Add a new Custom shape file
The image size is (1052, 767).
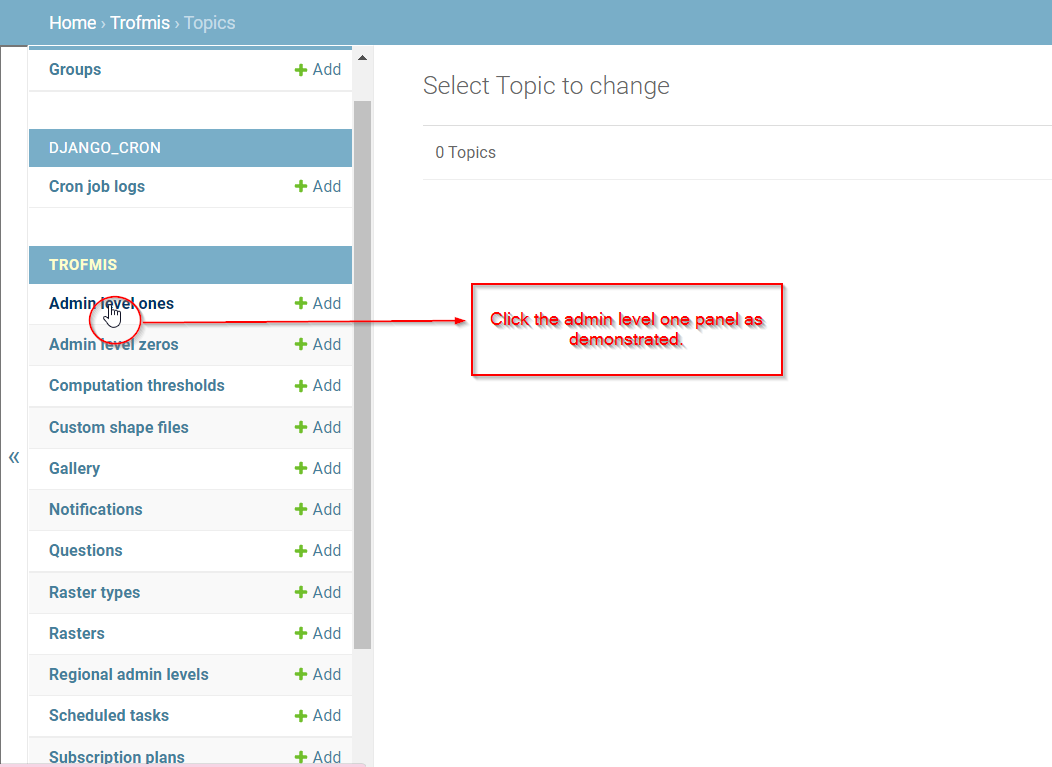(318, 427)
